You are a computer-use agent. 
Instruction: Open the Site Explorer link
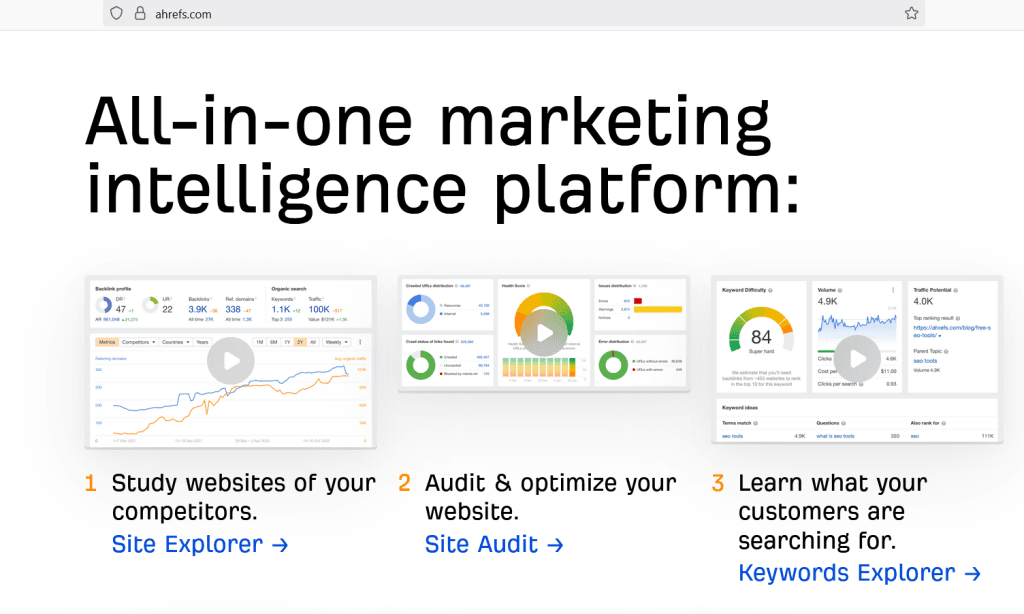[200, 545]
